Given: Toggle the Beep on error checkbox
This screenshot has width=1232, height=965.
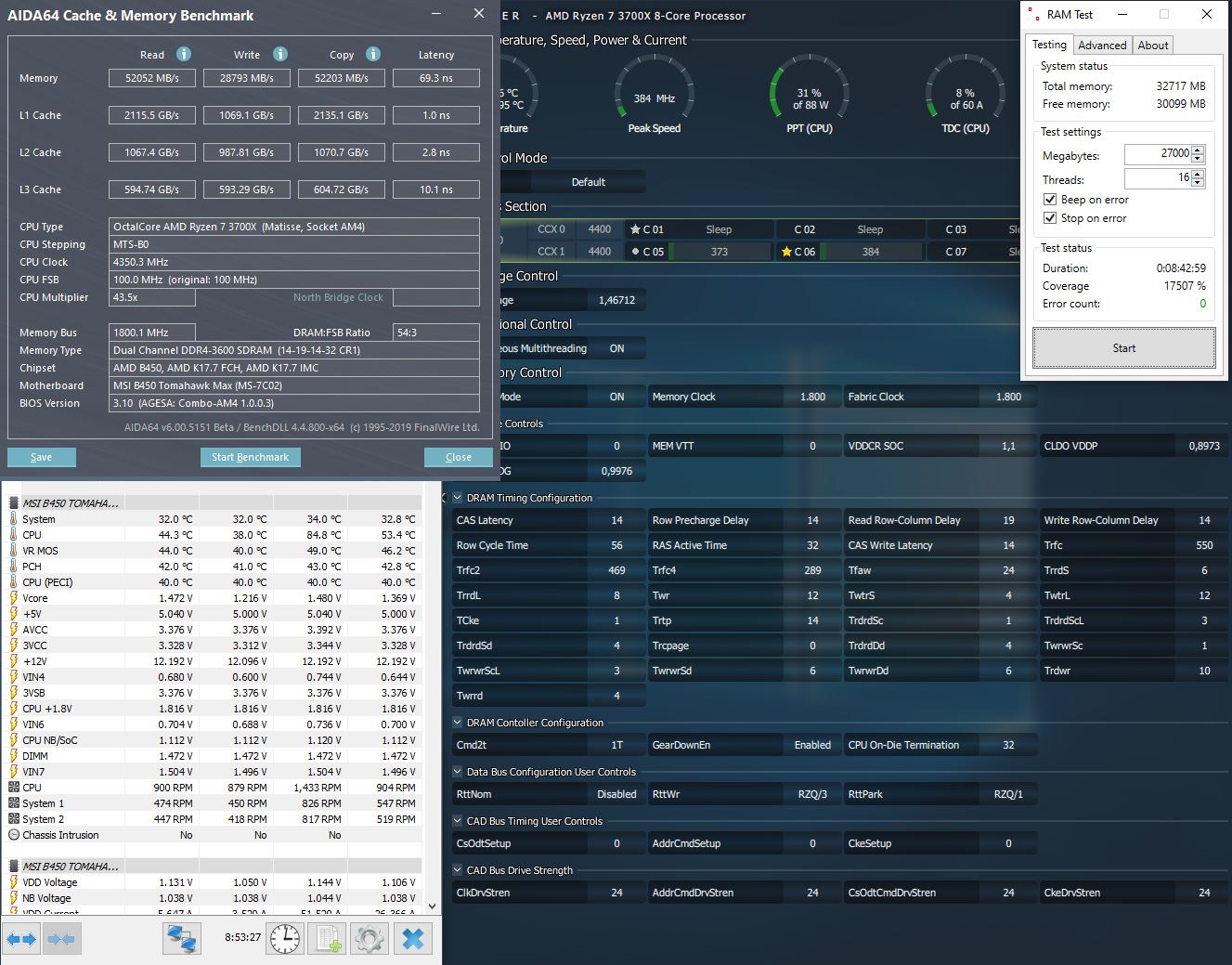Looking at the screenshot, I should click(1050, 200).
